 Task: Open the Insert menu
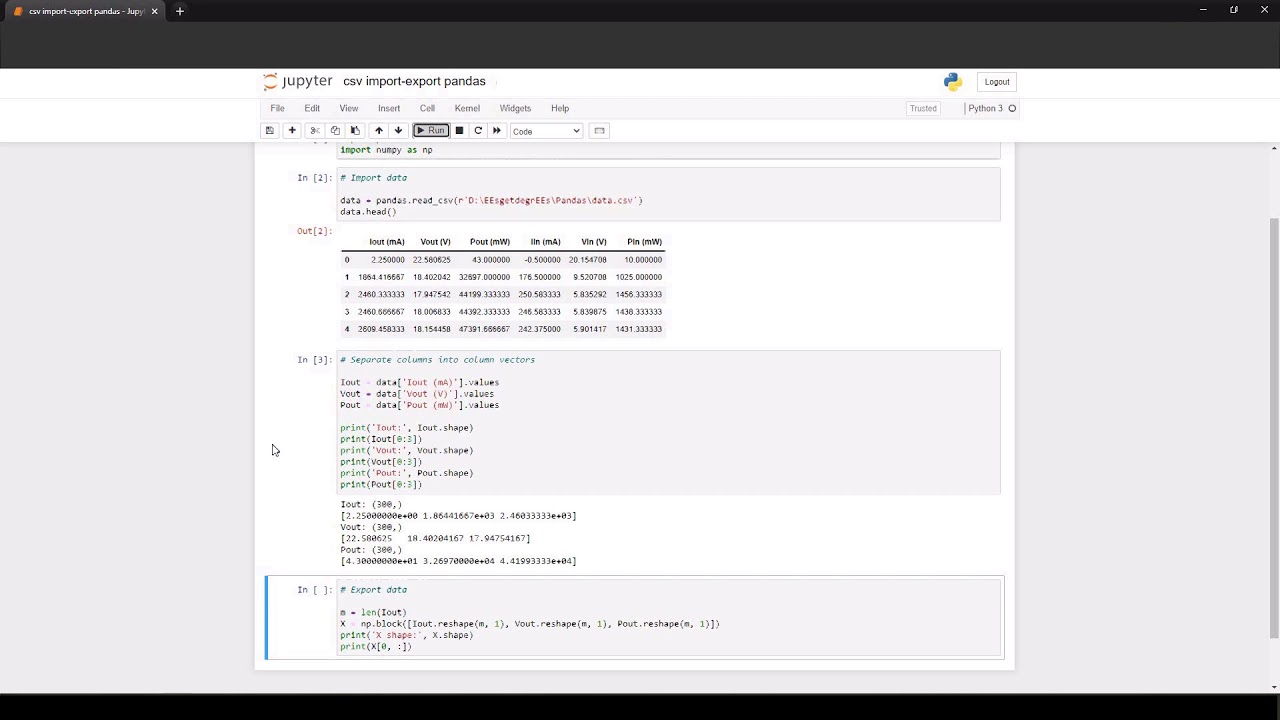[389, 108]
